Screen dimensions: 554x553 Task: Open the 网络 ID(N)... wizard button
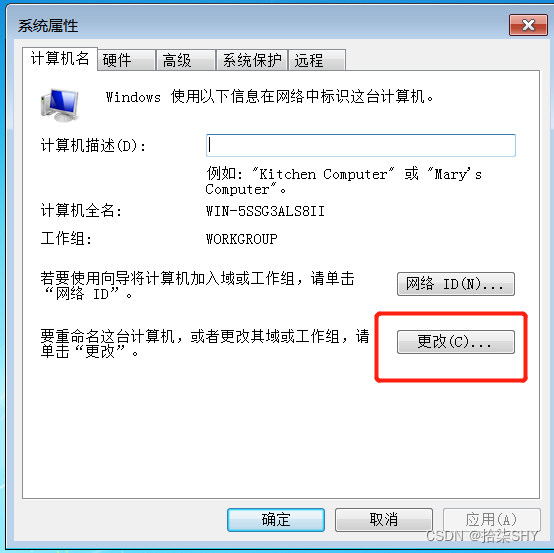(456, 284)
